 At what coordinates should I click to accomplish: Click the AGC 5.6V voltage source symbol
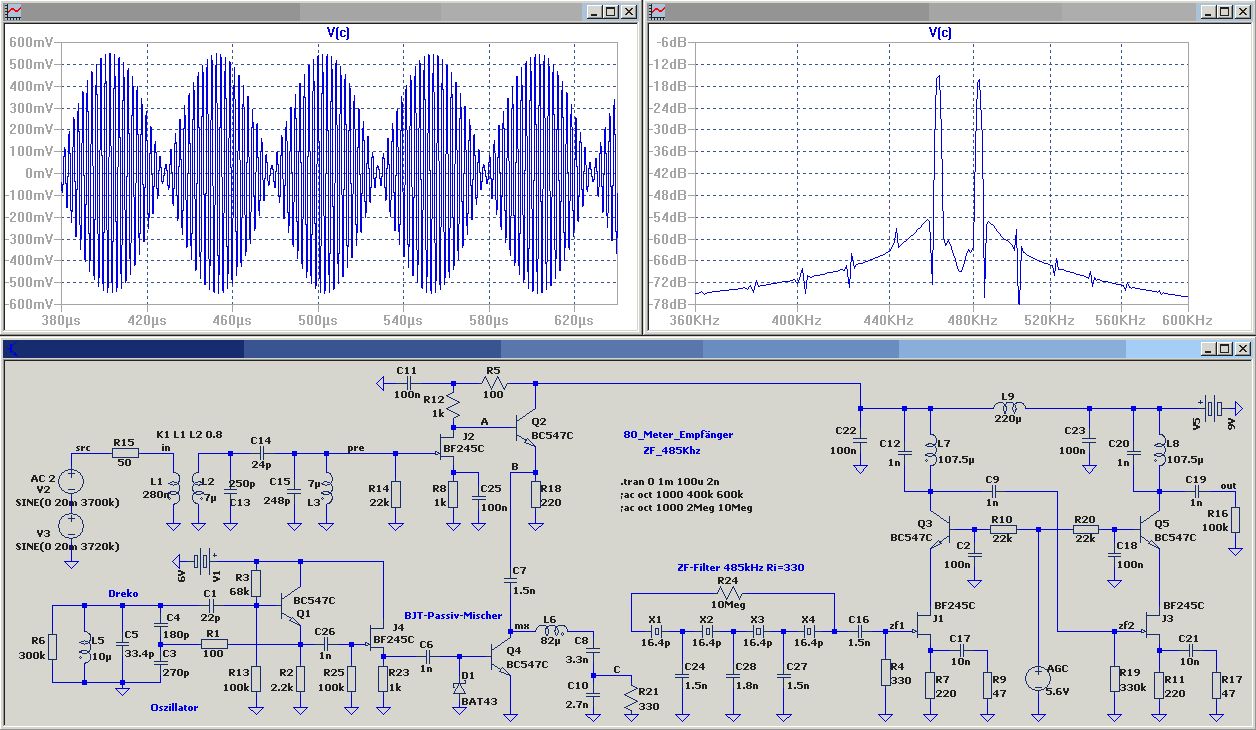pos(1039,679)
